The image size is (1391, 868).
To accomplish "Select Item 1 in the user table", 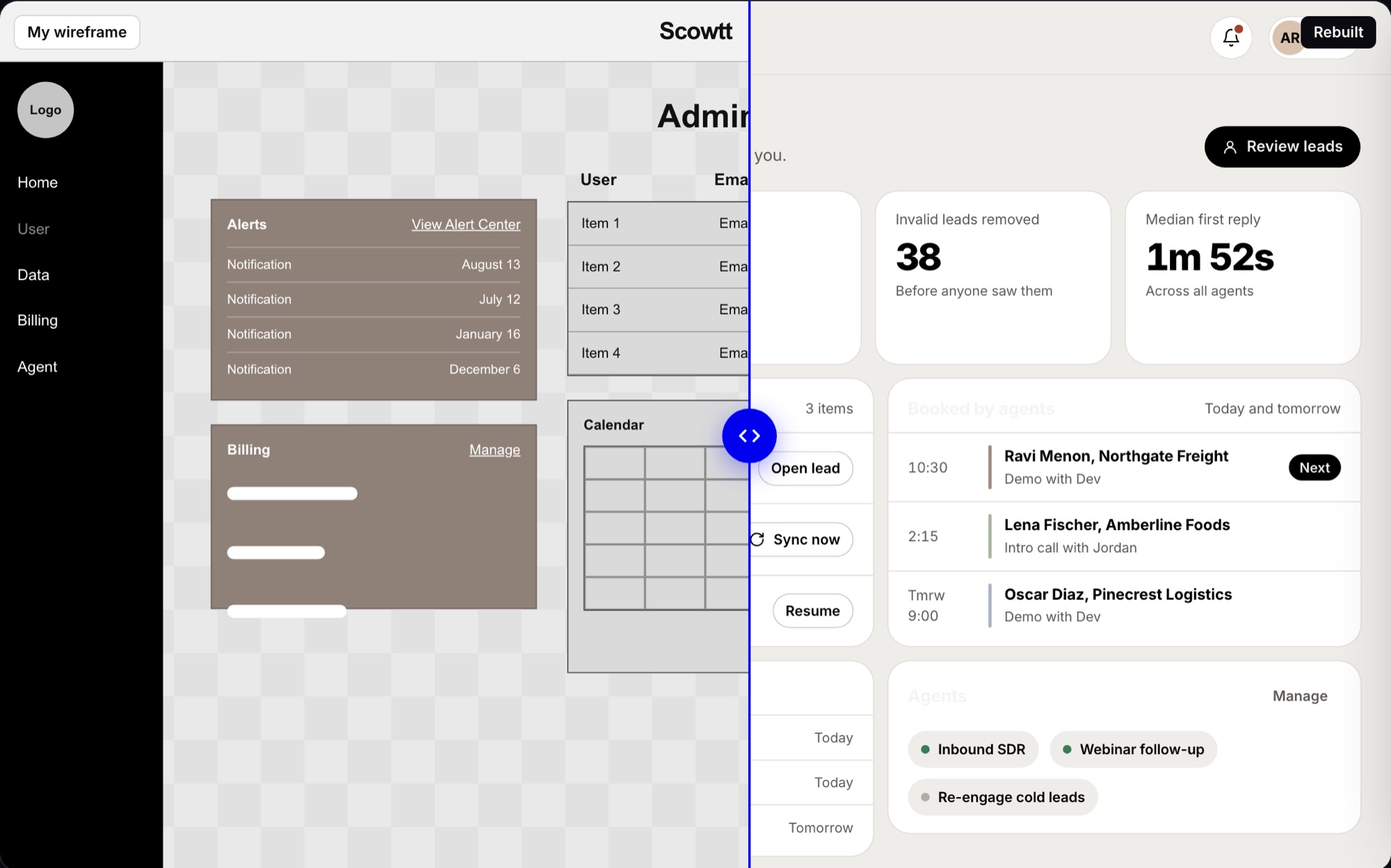I will tap(659, 223).
